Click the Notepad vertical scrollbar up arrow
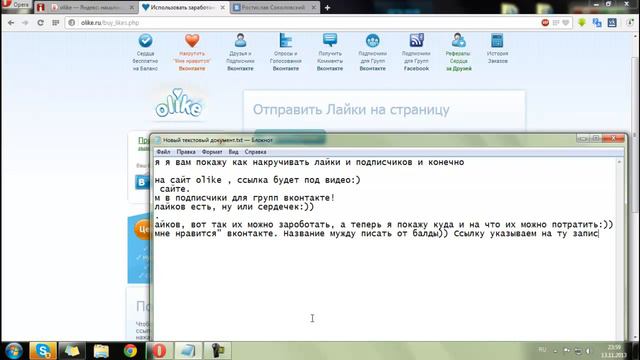The width and height of the screenshot is (640, 360). click(x=619, y=162)
